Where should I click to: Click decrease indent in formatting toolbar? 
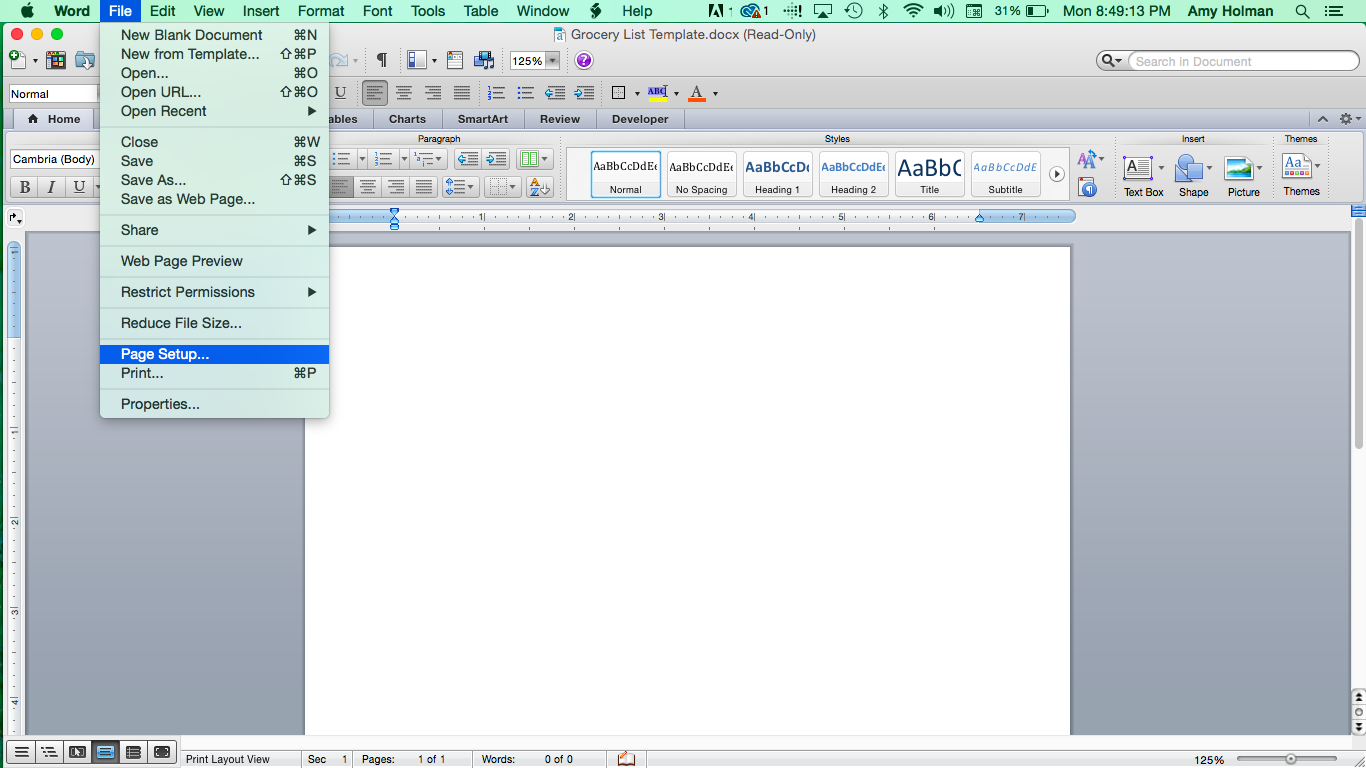tap(555, 93)
